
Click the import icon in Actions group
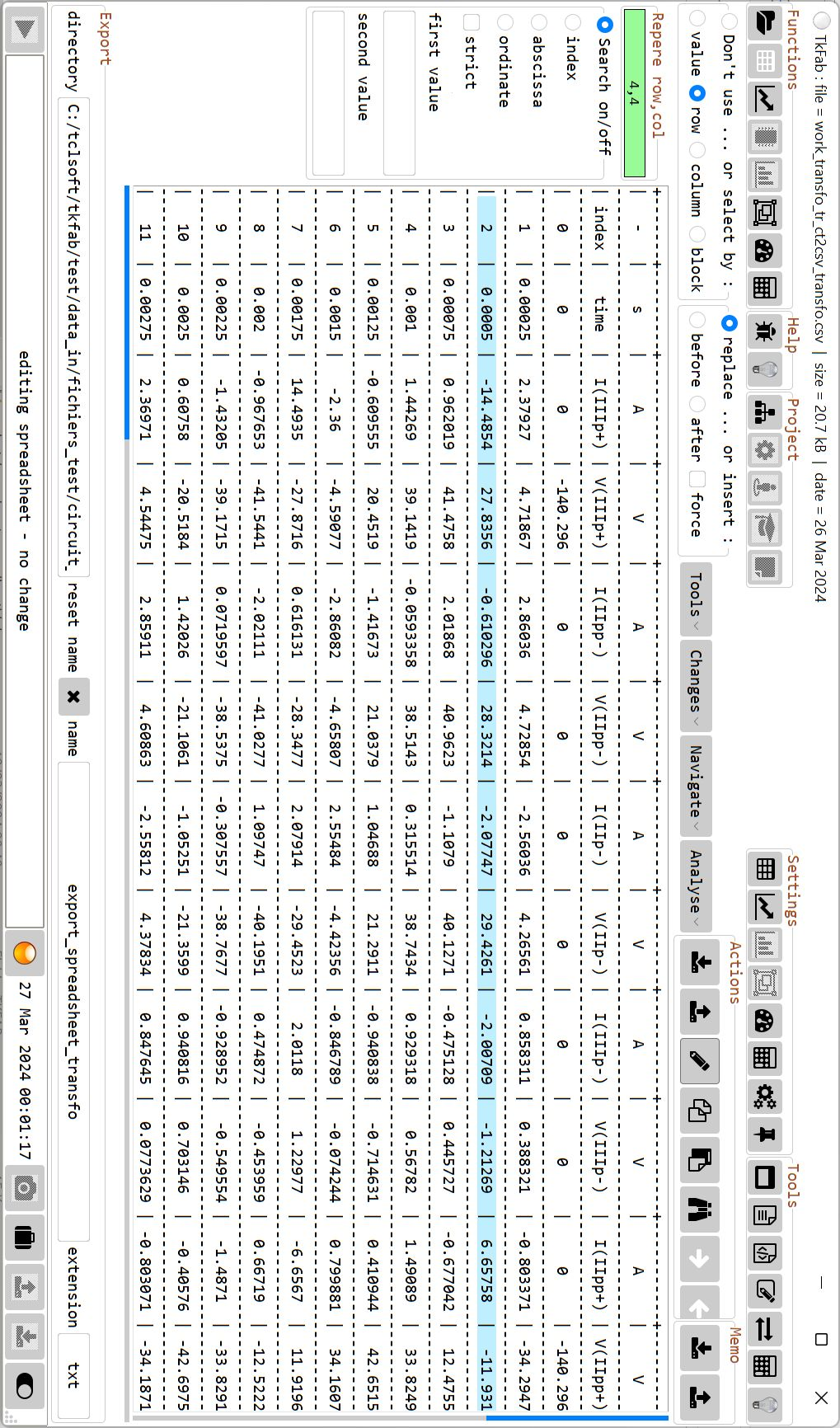click(700, 961)
